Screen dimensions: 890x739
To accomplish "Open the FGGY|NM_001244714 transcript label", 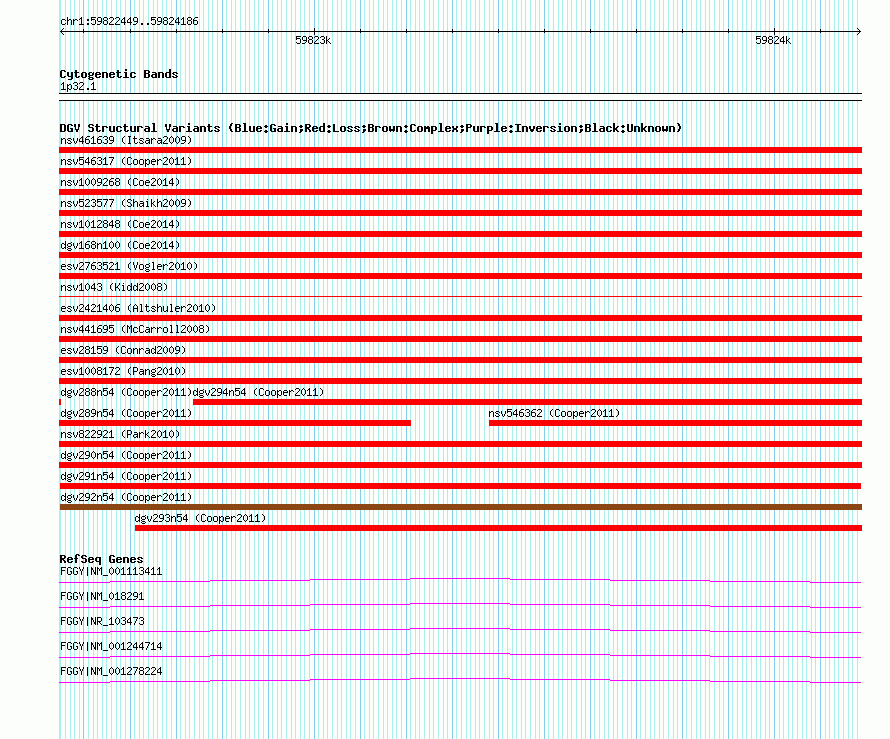I will tap(111, 646).
